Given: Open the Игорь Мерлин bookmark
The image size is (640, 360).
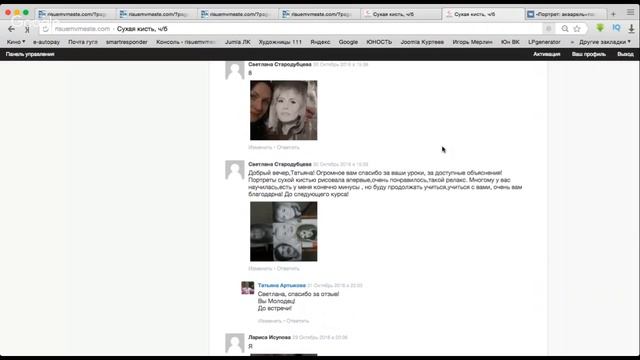Looking at the screenshot, I should click(x=472, y=42).
